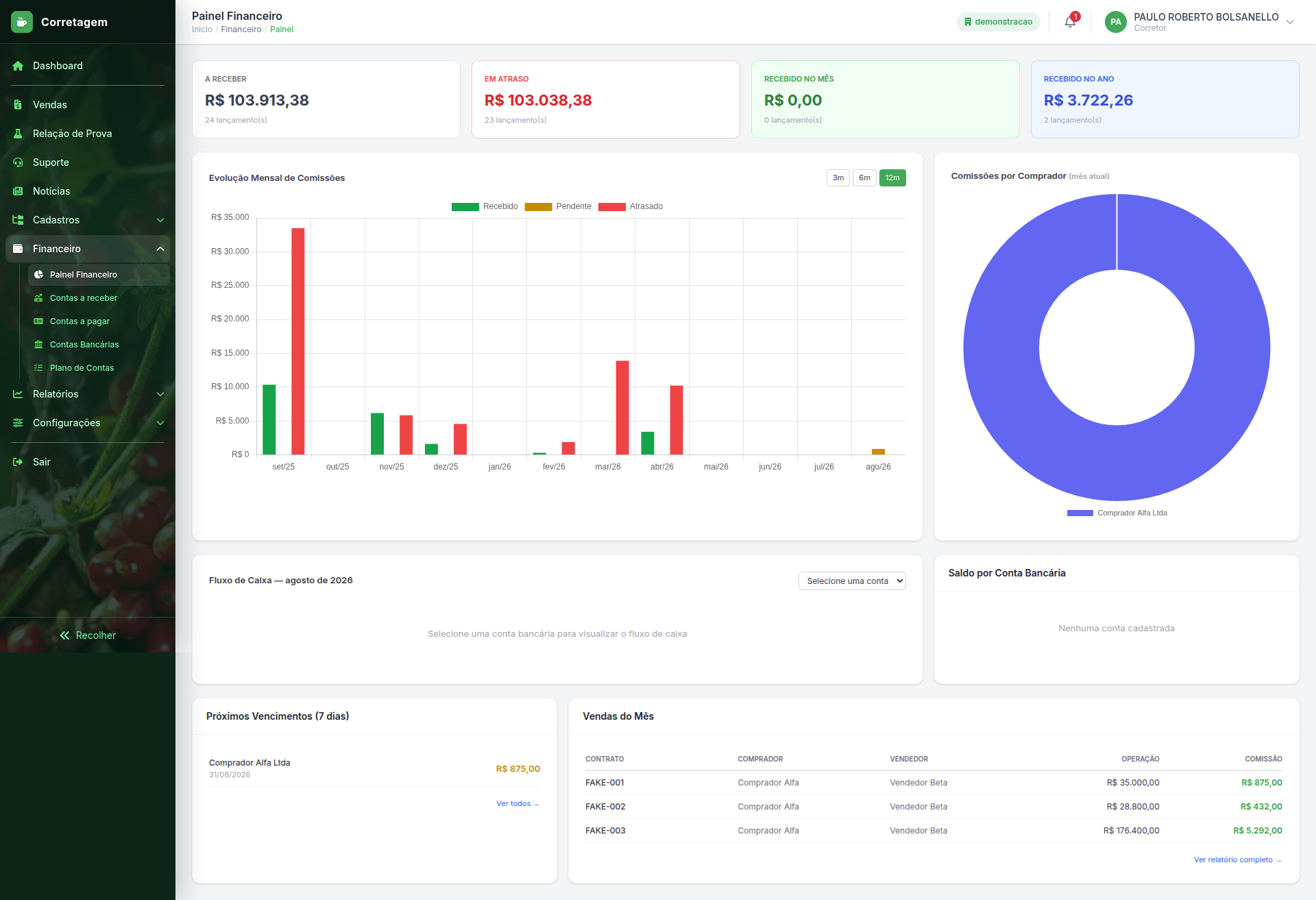Click the Financeiro wallet icon
The image size is (1316, 900).
(x=18, y=249)
